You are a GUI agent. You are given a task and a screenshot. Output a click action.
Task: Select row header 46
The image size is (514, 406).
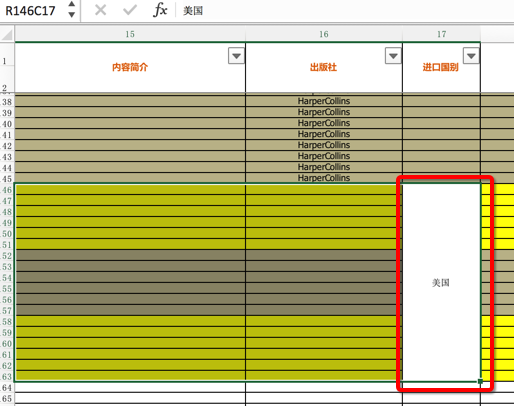tap(7, 190)
